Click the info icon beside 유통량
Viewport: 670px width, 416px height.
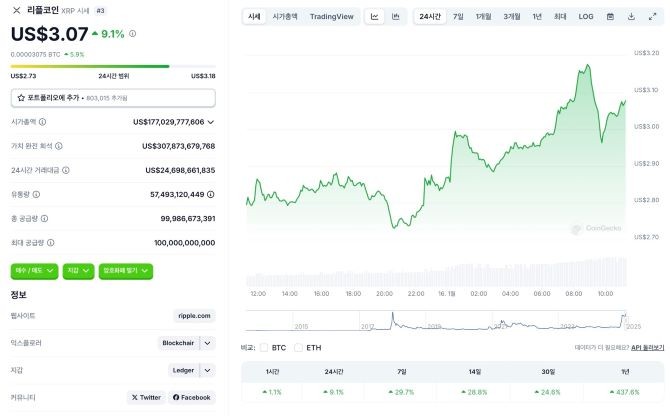coord(36,194)
